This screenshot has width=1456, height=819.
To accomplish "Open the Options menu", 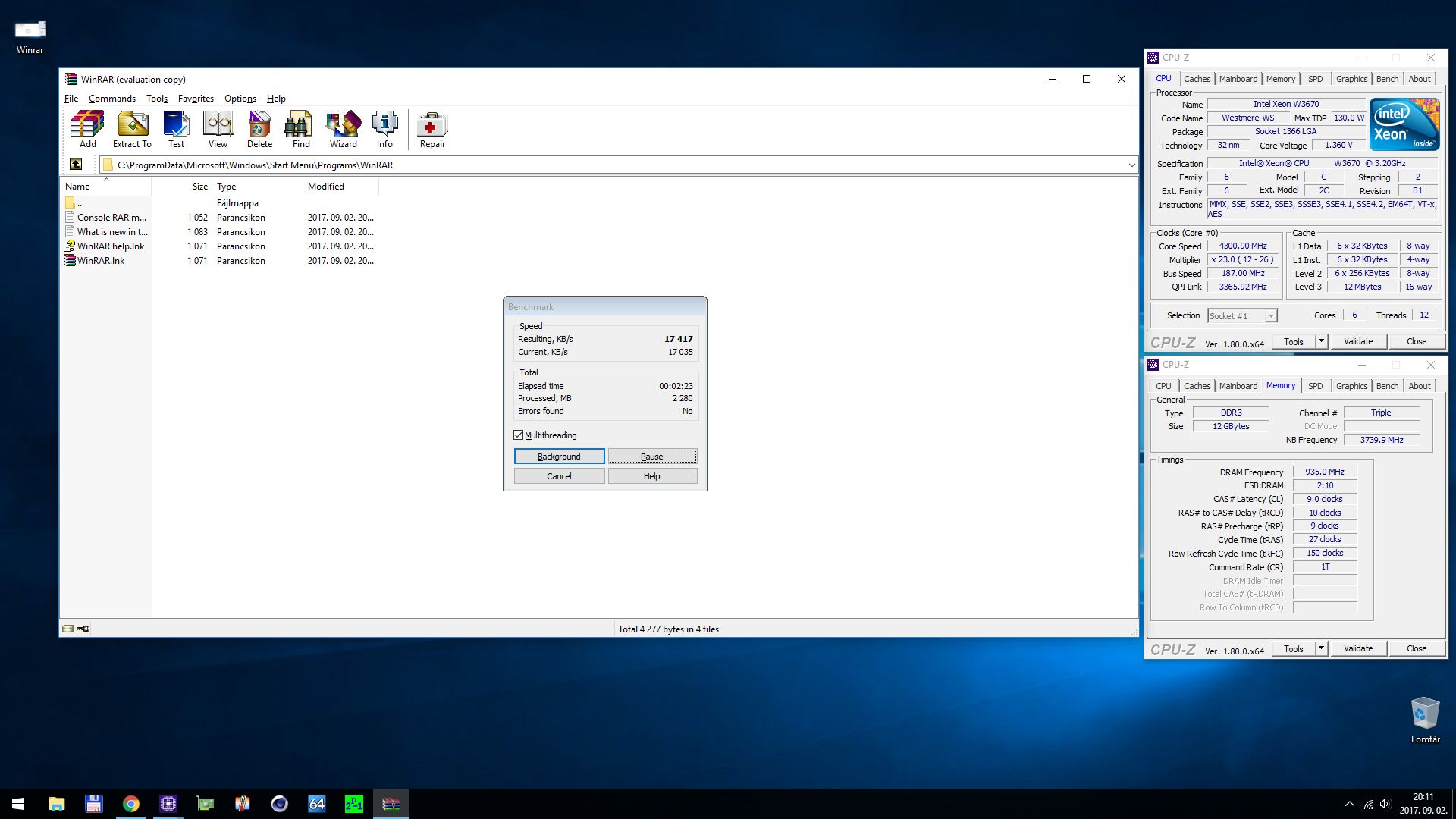I will pos(240,99).
